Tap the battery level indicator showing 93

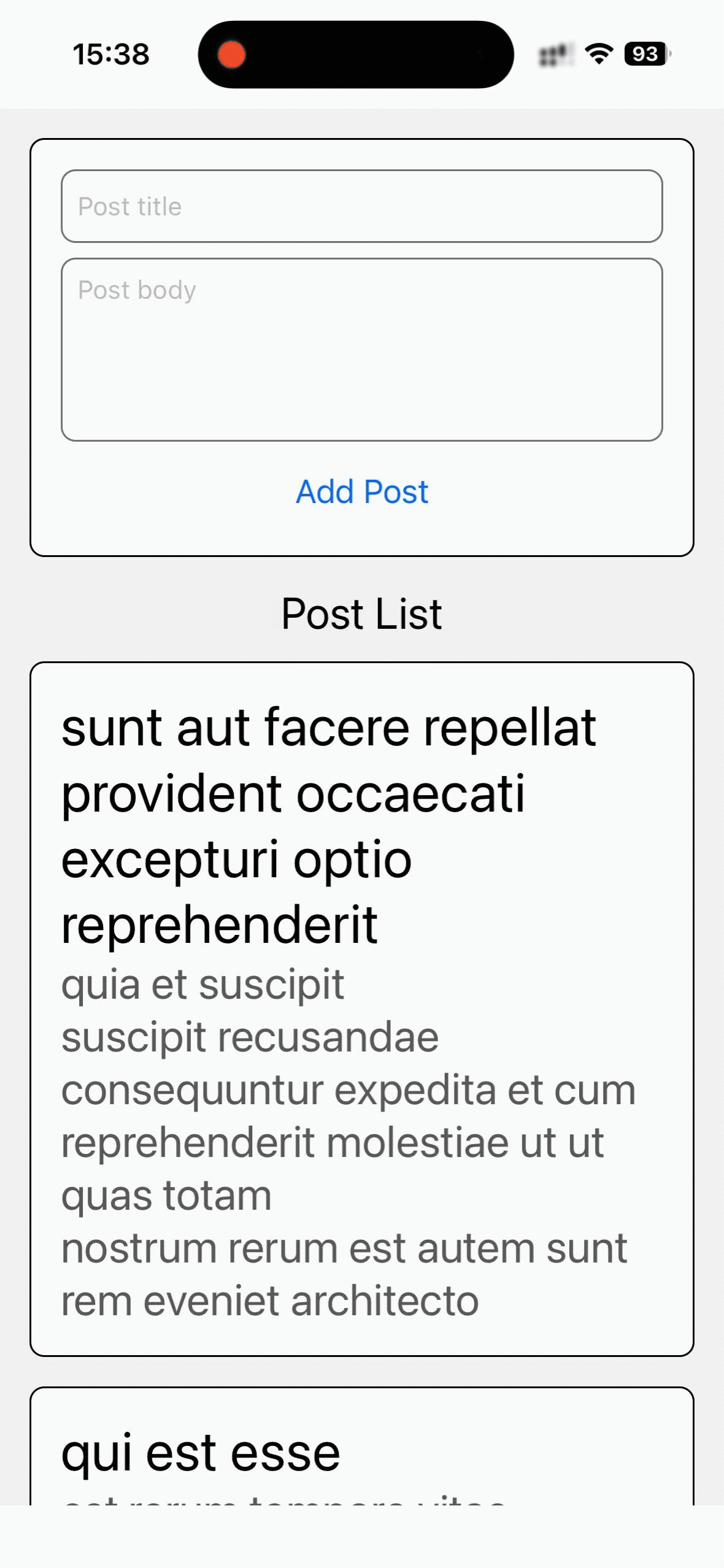coord(647,55)
